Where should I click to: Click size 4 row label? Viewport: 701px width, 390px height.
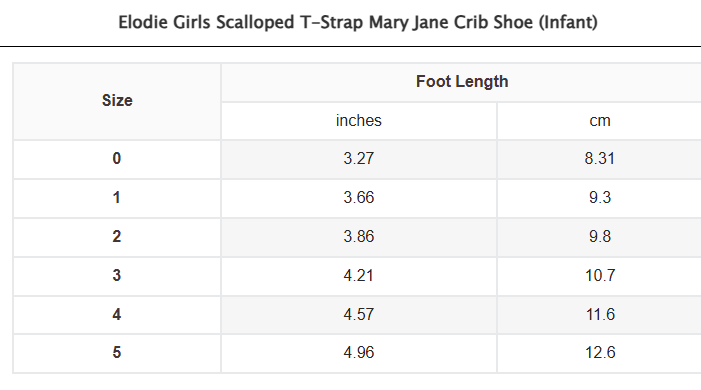tap(117, 315)
